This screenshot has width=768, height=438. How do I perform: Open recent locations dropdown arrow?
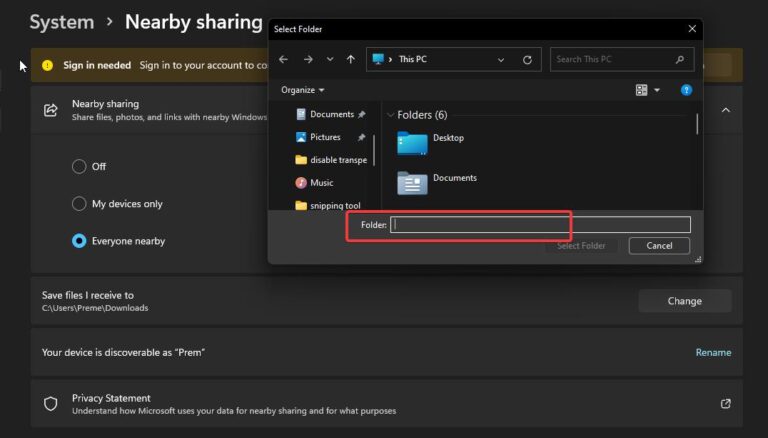tap(330, 59)
